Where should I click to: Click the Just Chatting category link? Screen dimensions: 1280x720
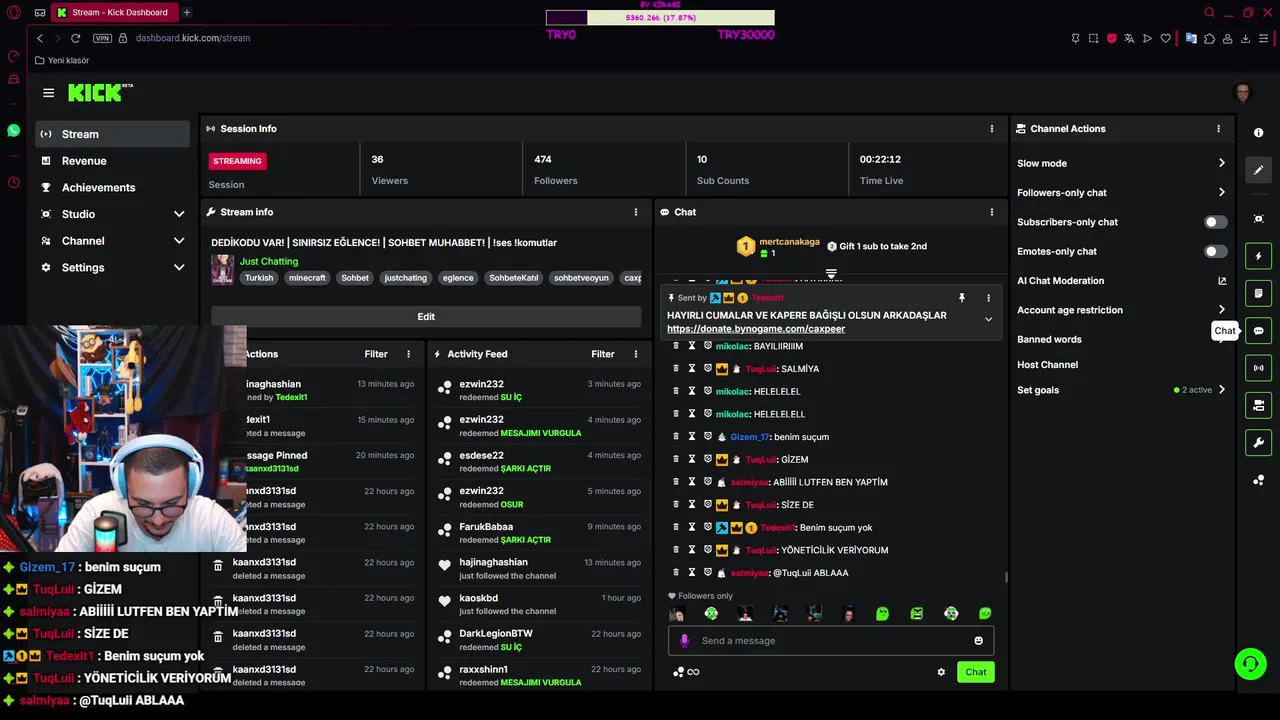click(269, 261)
